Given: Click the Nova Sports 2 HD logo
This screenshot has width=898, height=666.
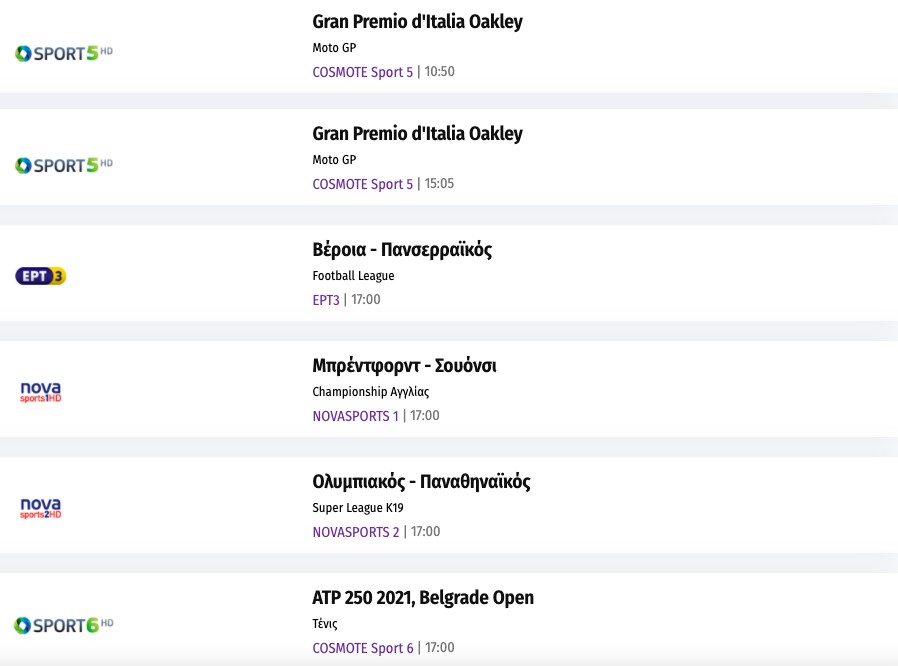Looking at the screenshot, I should (41, 508).
